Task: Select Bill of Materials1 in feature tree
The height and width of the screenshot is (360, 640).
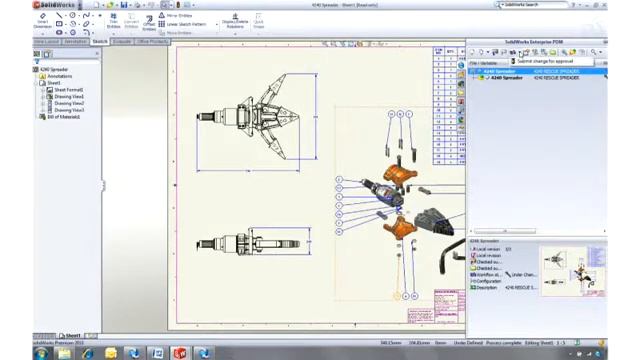Action: click(64, 117)
